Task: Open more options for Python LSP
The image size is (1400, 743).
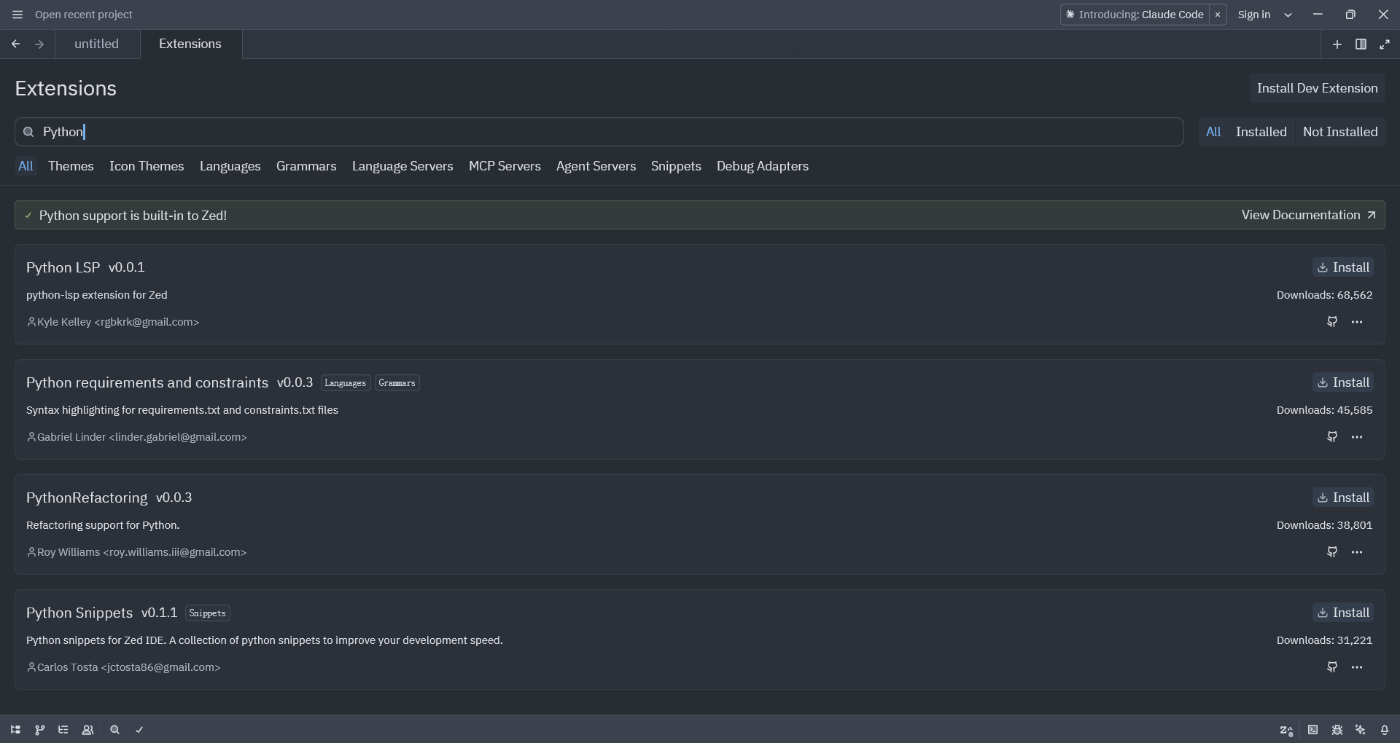Action: [1357, 322]
